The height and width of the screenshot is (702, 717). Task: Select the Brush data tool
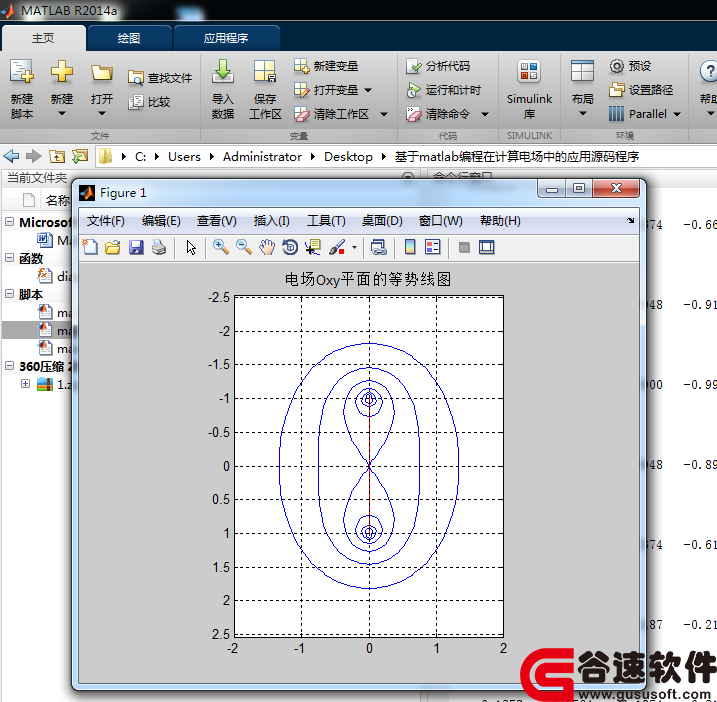pos(337,247)
